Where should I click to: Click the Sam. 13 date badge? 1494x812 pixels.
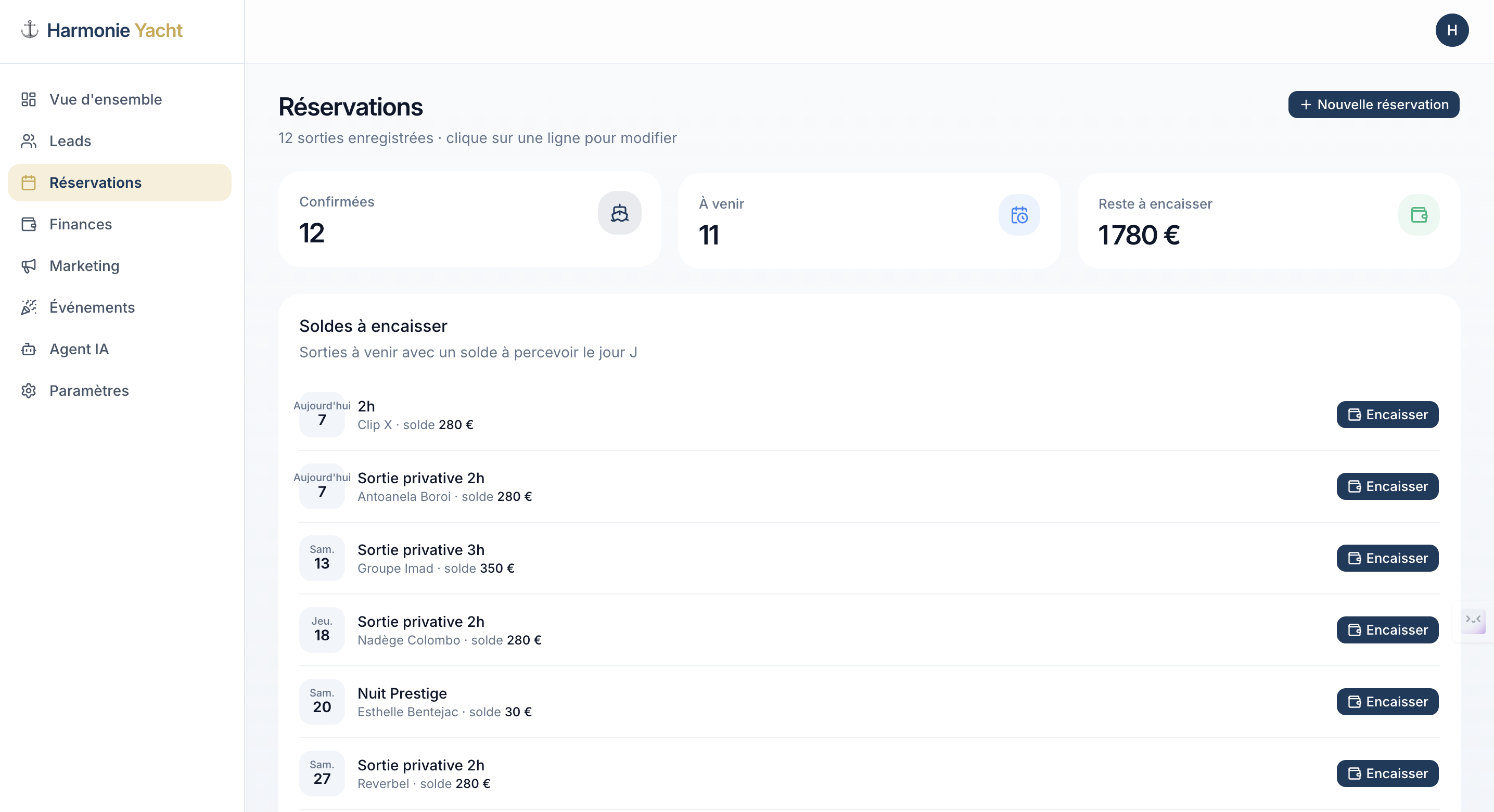322,558
